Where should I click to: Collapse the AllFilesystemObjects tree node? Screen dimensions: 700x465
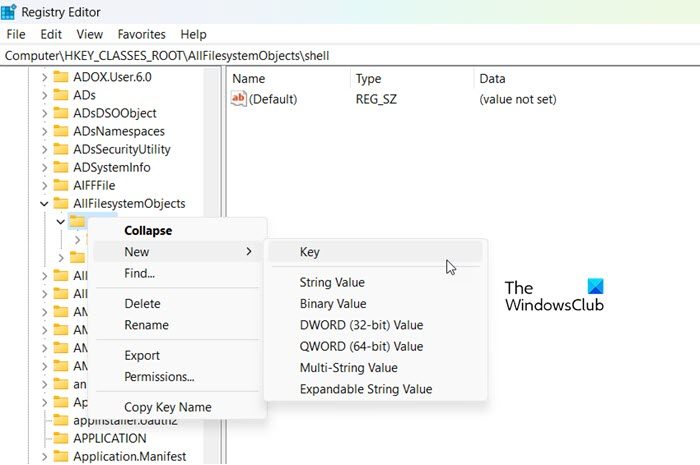pos(44,203)
